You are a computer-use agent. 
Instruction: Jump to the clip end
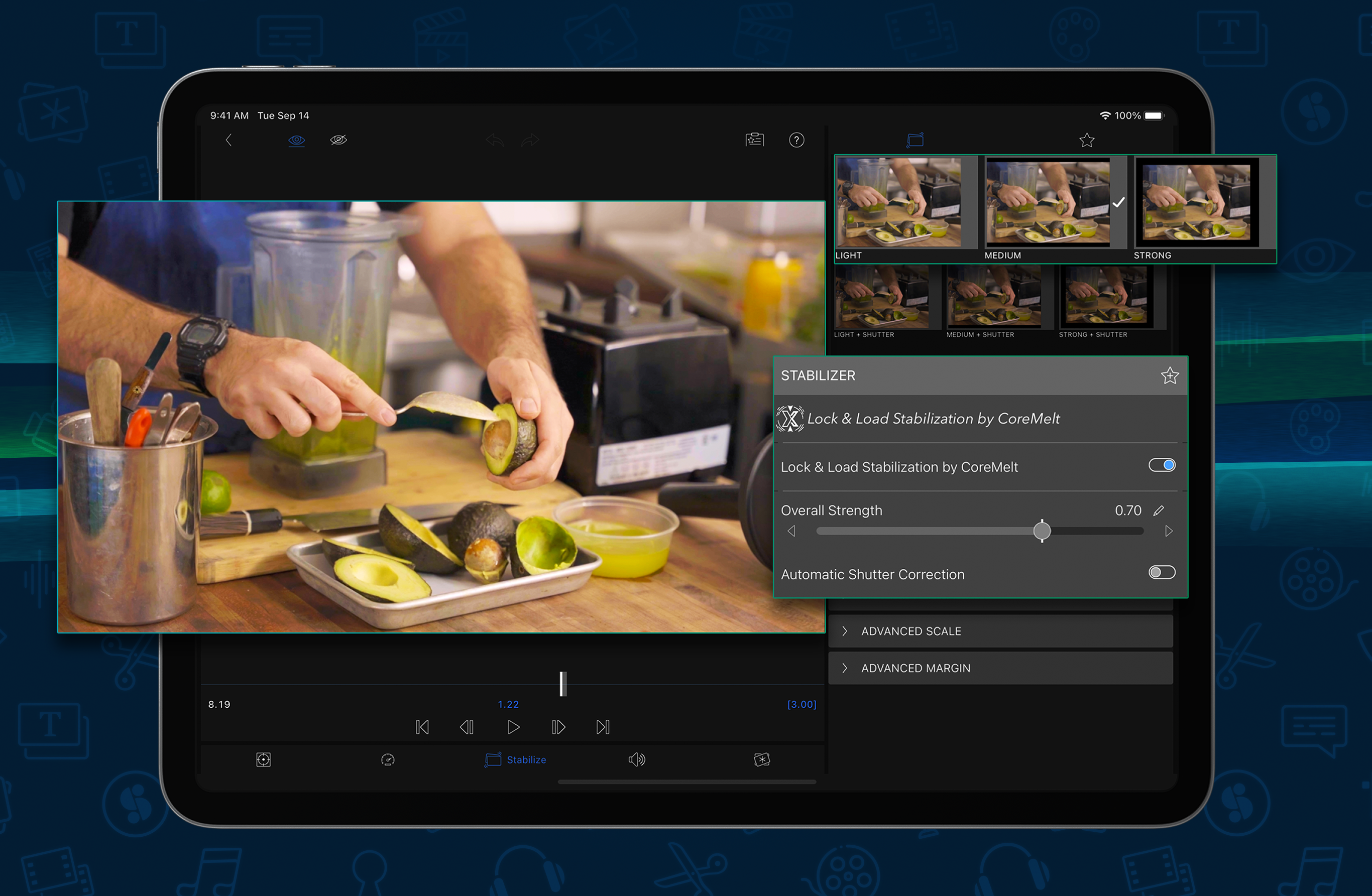click(603, 727)
